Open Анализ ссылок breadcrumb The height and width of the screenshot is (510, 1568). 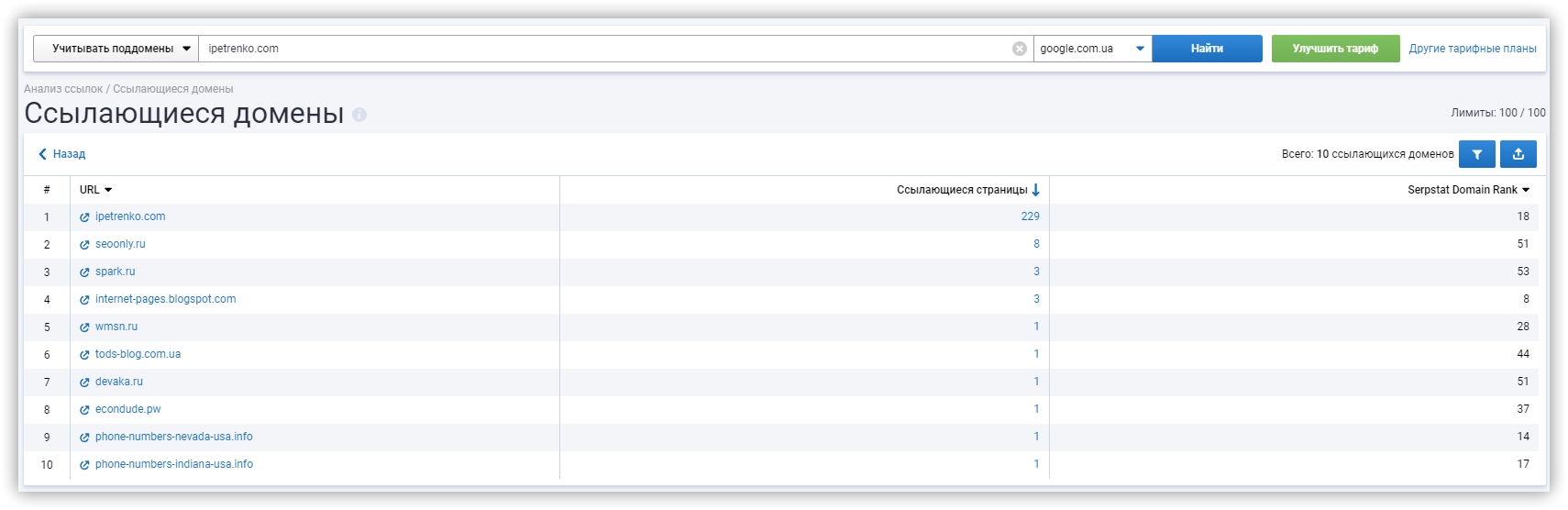tap(63, 89)
